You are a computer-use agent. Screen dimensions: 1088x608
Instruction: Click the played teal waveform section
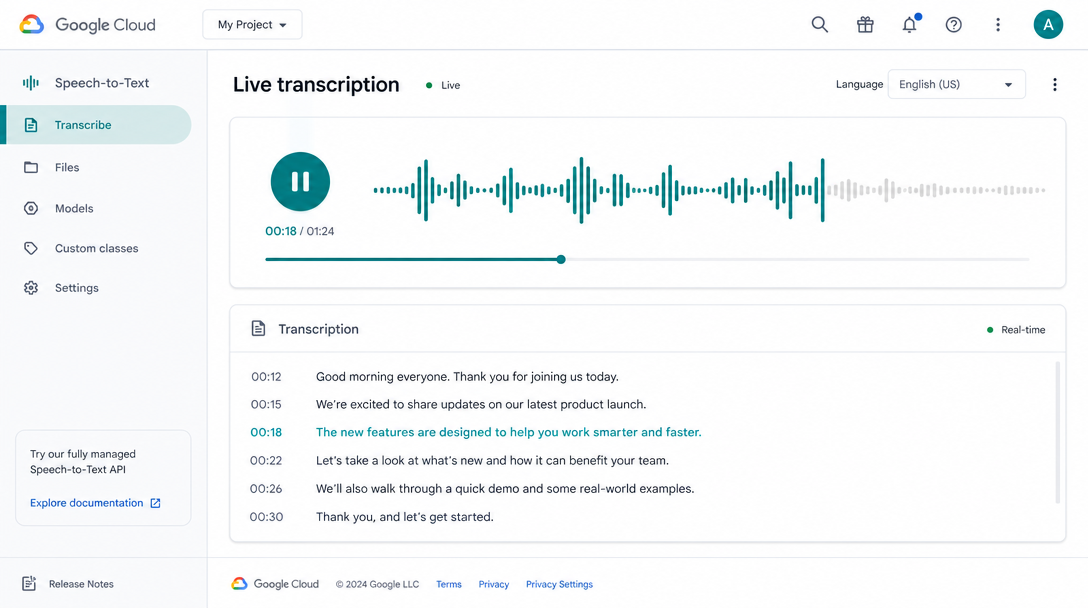(600, 190)
